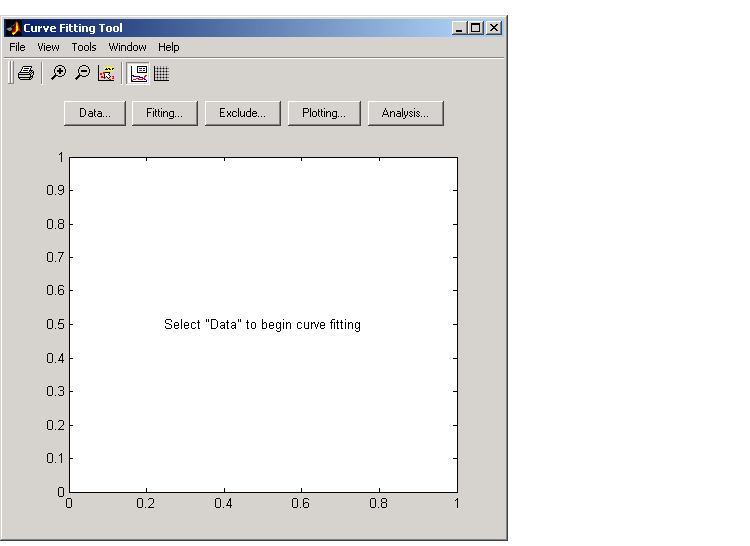Image resolution: width=750 pixels, height=546 pixels.
Task: Open the Help menu
Action: pyautogui.click(x=169, y=47)
